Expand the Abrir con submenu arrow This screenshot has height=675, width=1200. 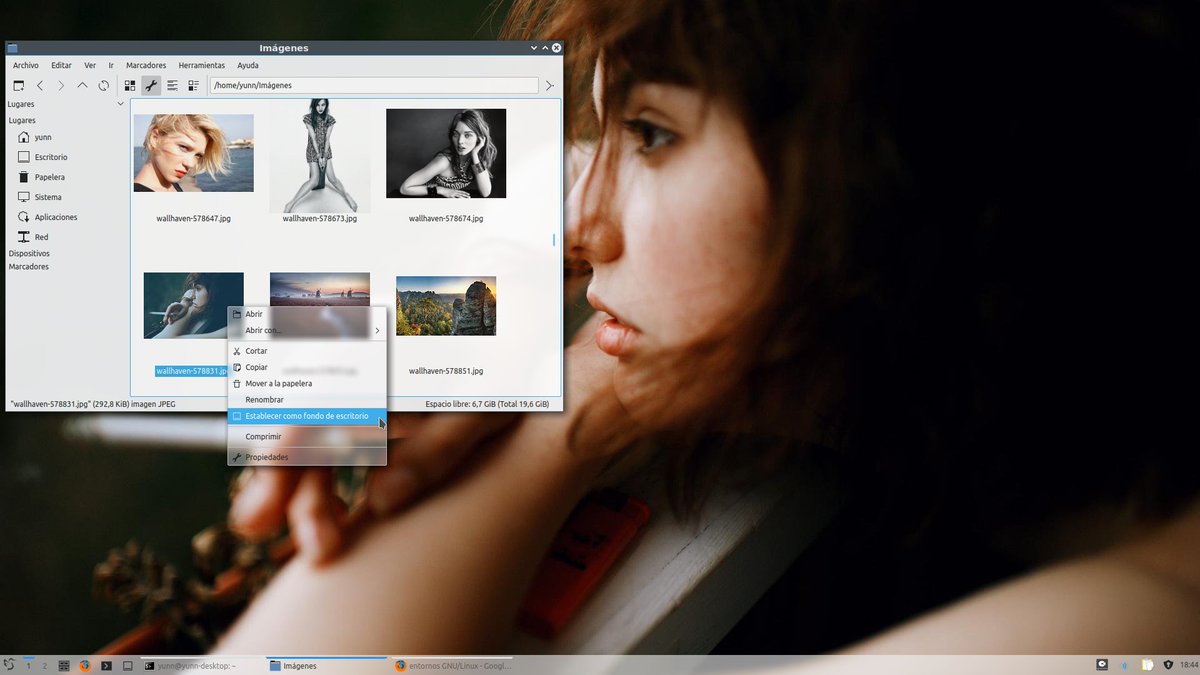tap(377, 330)
